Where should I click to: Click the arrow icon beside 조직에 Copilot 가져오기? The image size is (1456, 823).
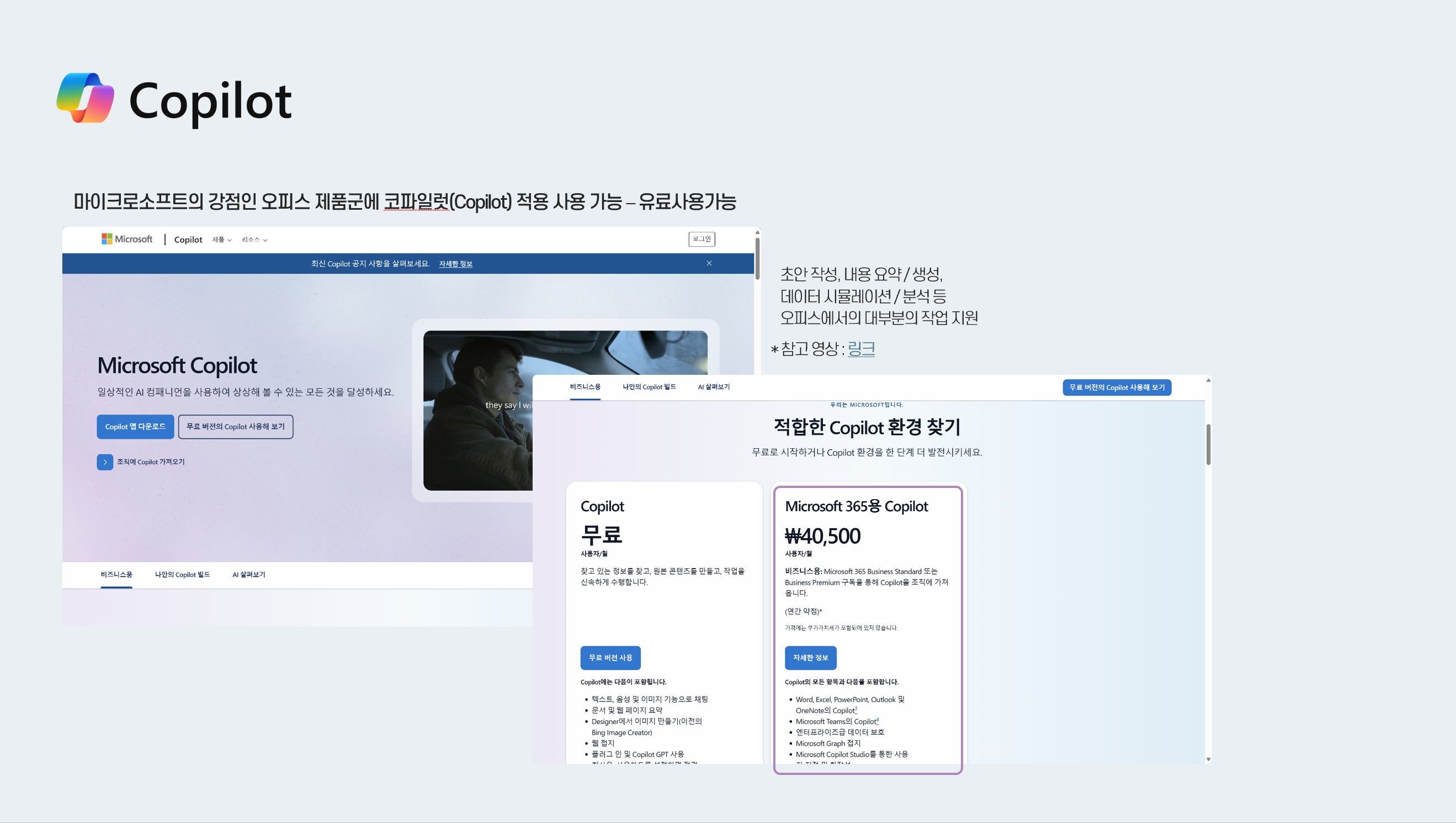[104, 462]
